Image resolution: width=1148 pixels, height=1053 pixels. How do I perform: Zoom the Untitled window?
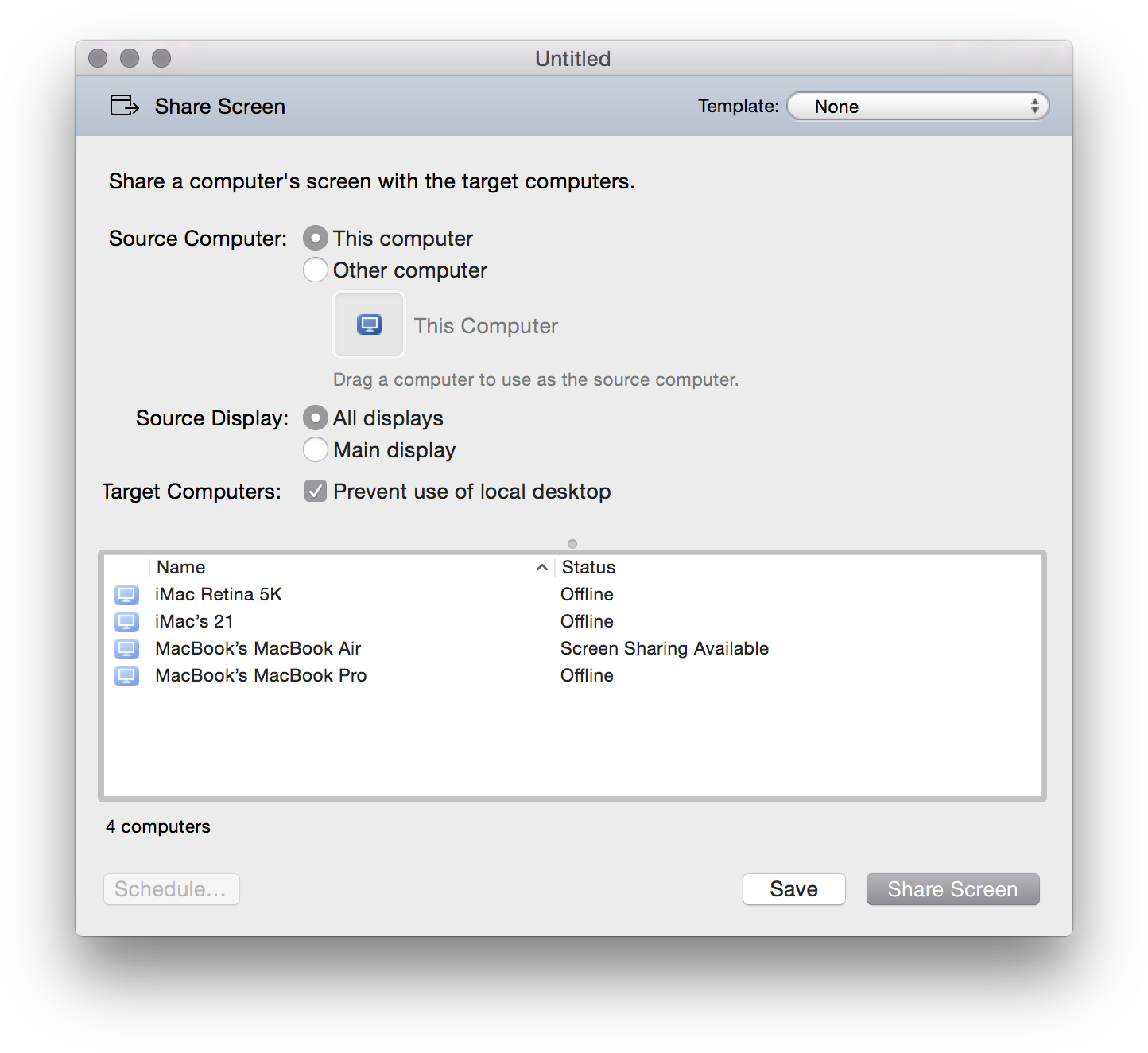[x=161, y=58]
